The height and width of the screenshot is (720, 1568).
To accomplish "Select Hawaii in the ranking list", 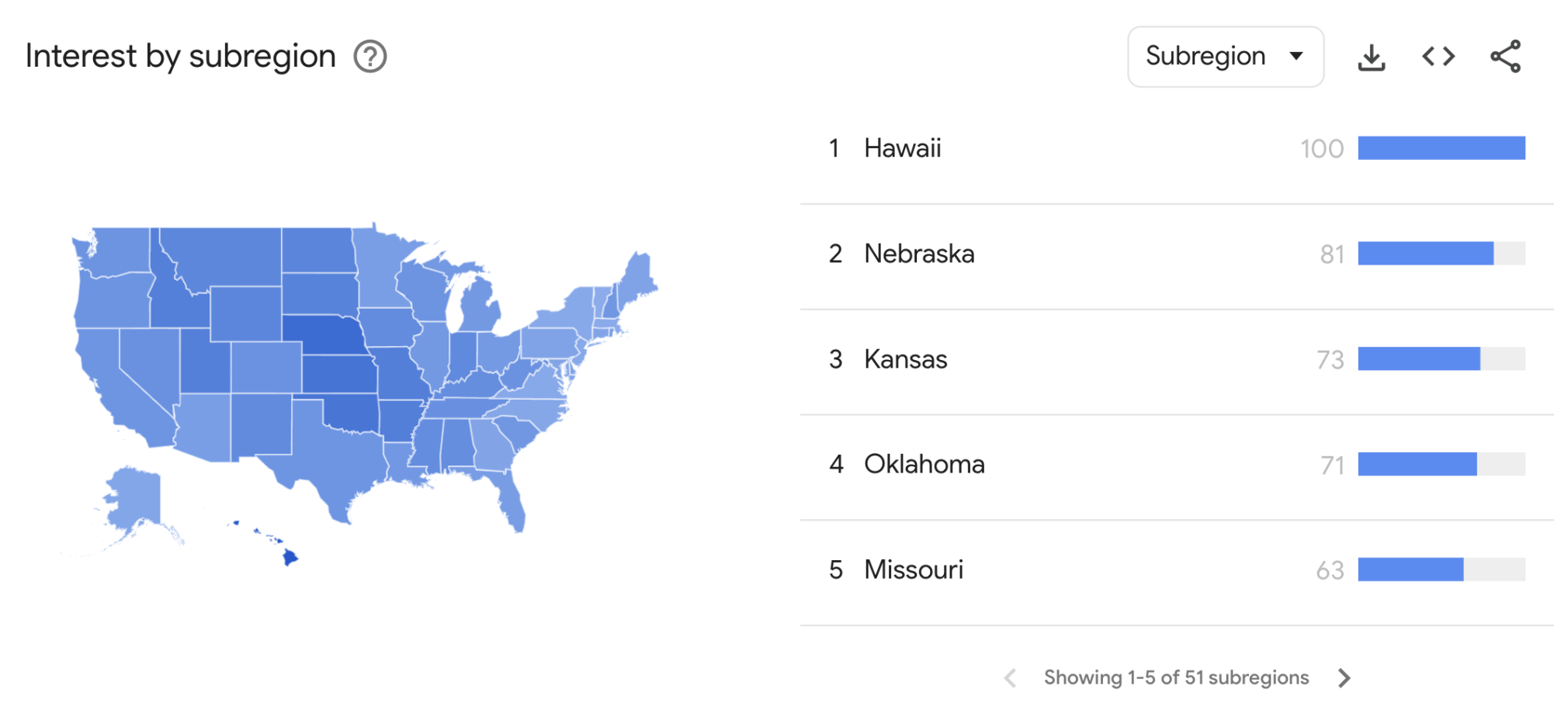I will click(x=902, y=148).
